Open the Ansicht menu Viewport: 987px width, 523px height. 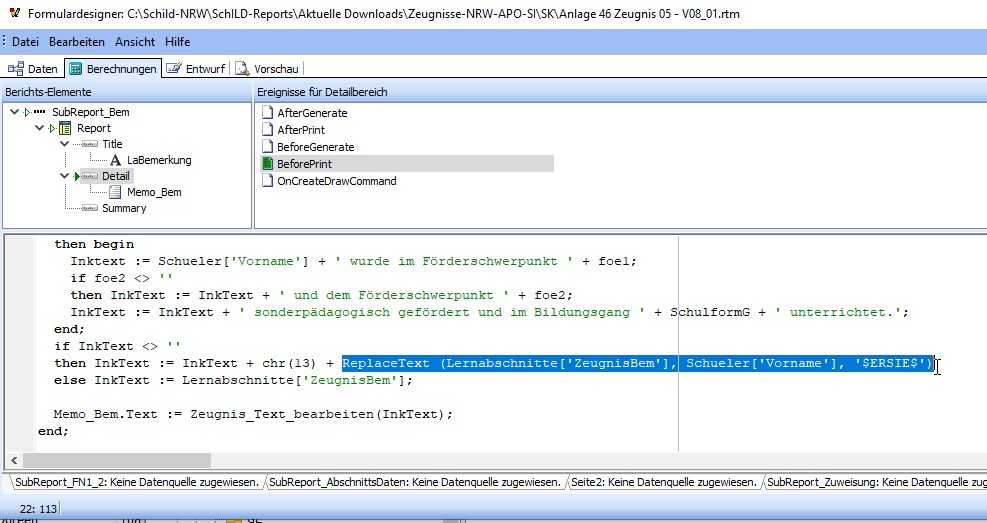(135, 42)
